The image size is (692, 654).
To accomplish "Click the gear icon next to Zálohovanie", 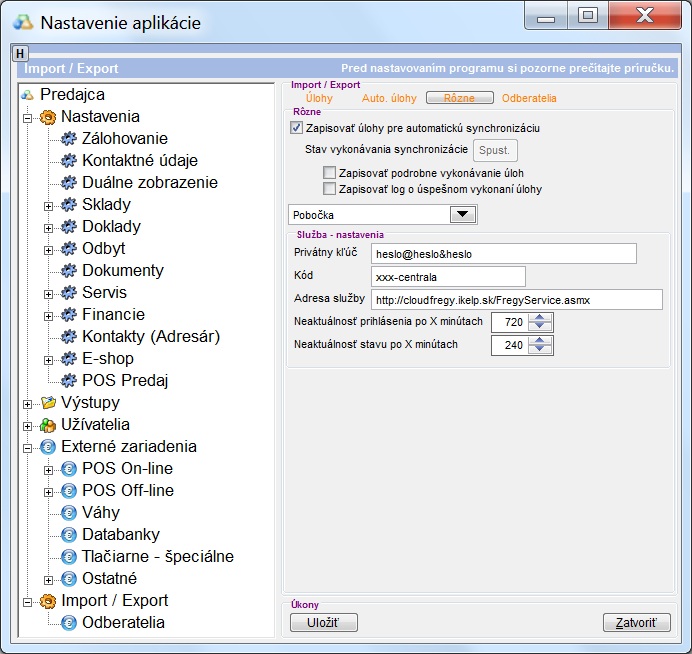I will pyautogui.click(x=69, y=139).
